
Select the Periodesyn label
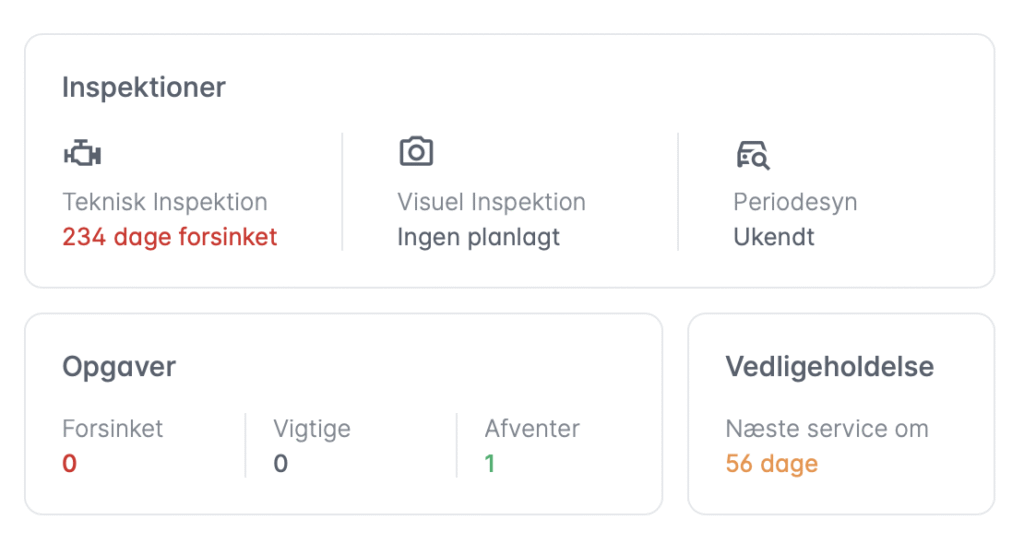tap(795, 202)
